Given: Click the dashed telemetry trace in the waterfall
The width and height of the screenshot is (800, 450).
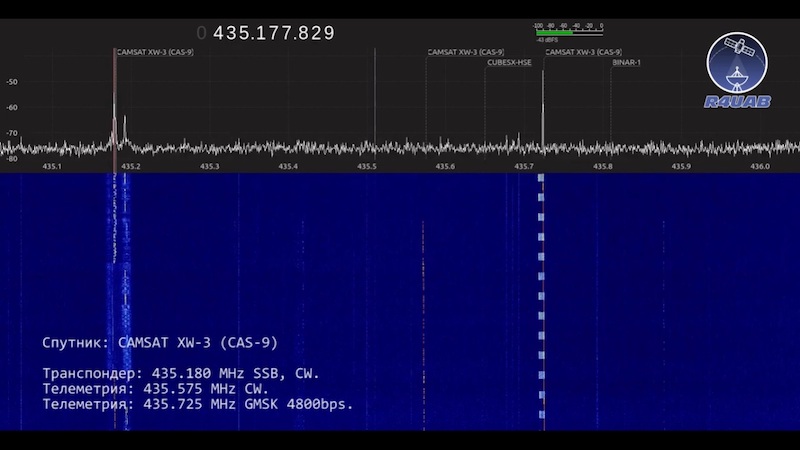Looking at the screenshot, I should 541,300.
